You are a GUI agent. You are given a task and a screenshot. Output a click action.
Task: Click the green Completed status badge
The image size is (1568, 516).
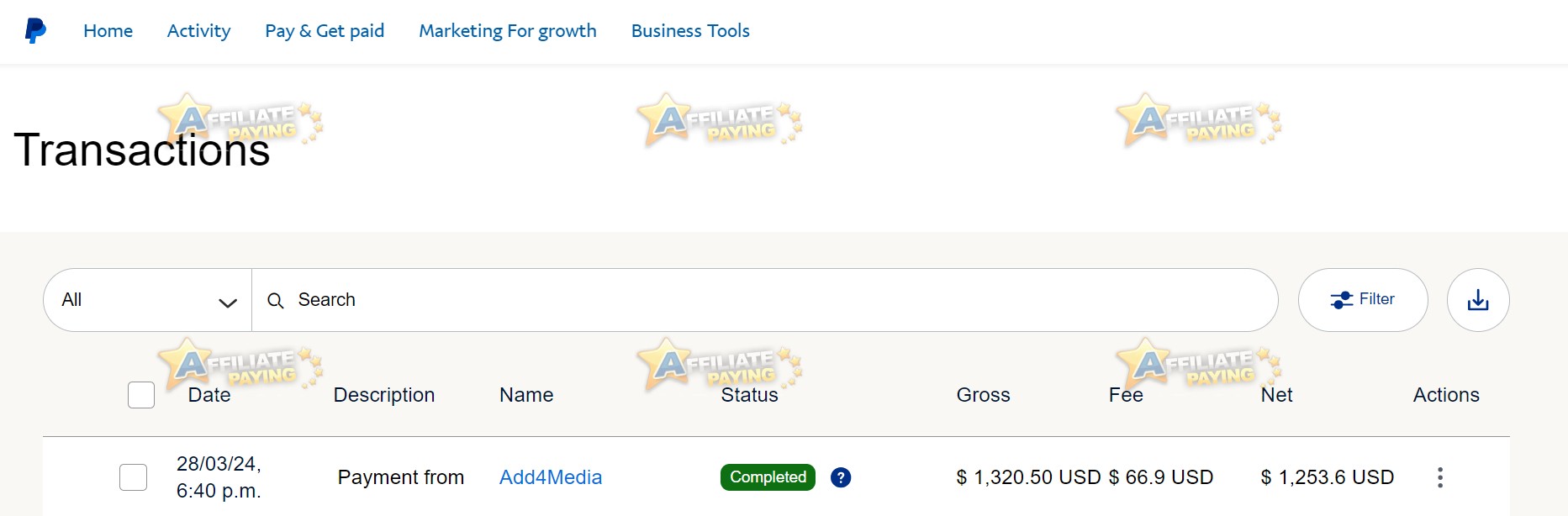point(768,477)
